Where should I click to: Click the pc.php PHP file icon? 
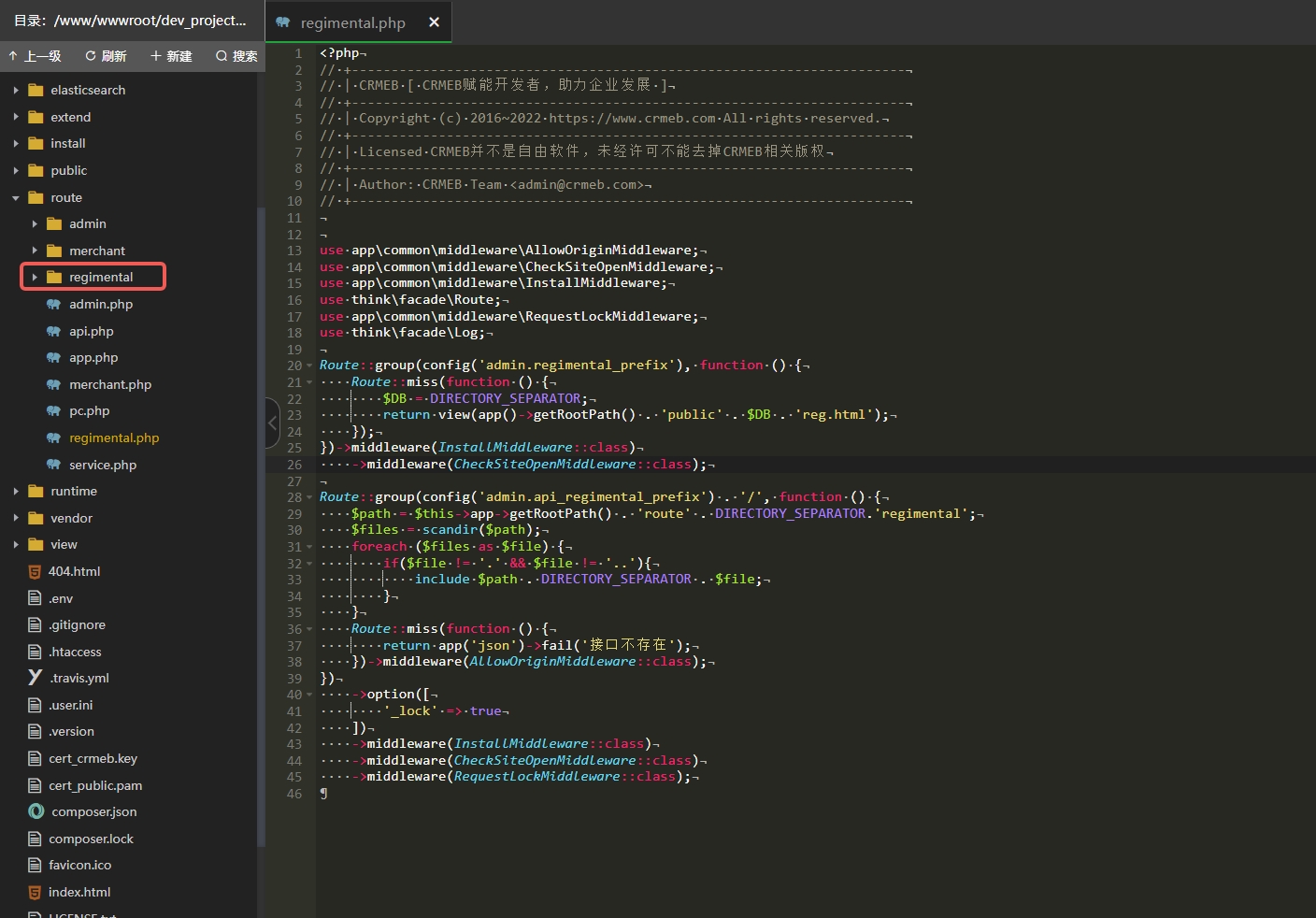[x=54, y=411]
